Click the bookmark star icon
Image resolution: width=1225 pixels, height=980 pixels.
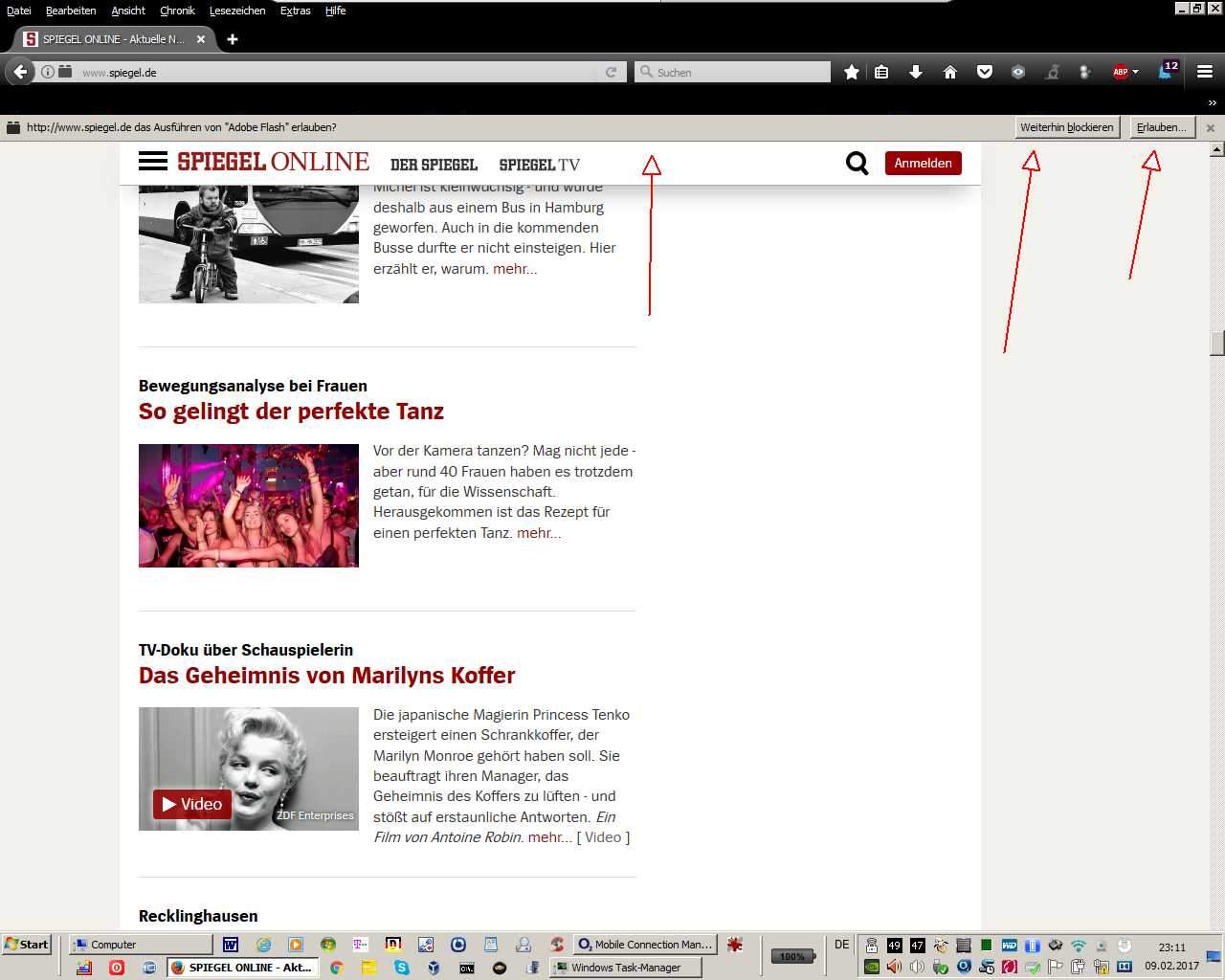tap(851, 72)
